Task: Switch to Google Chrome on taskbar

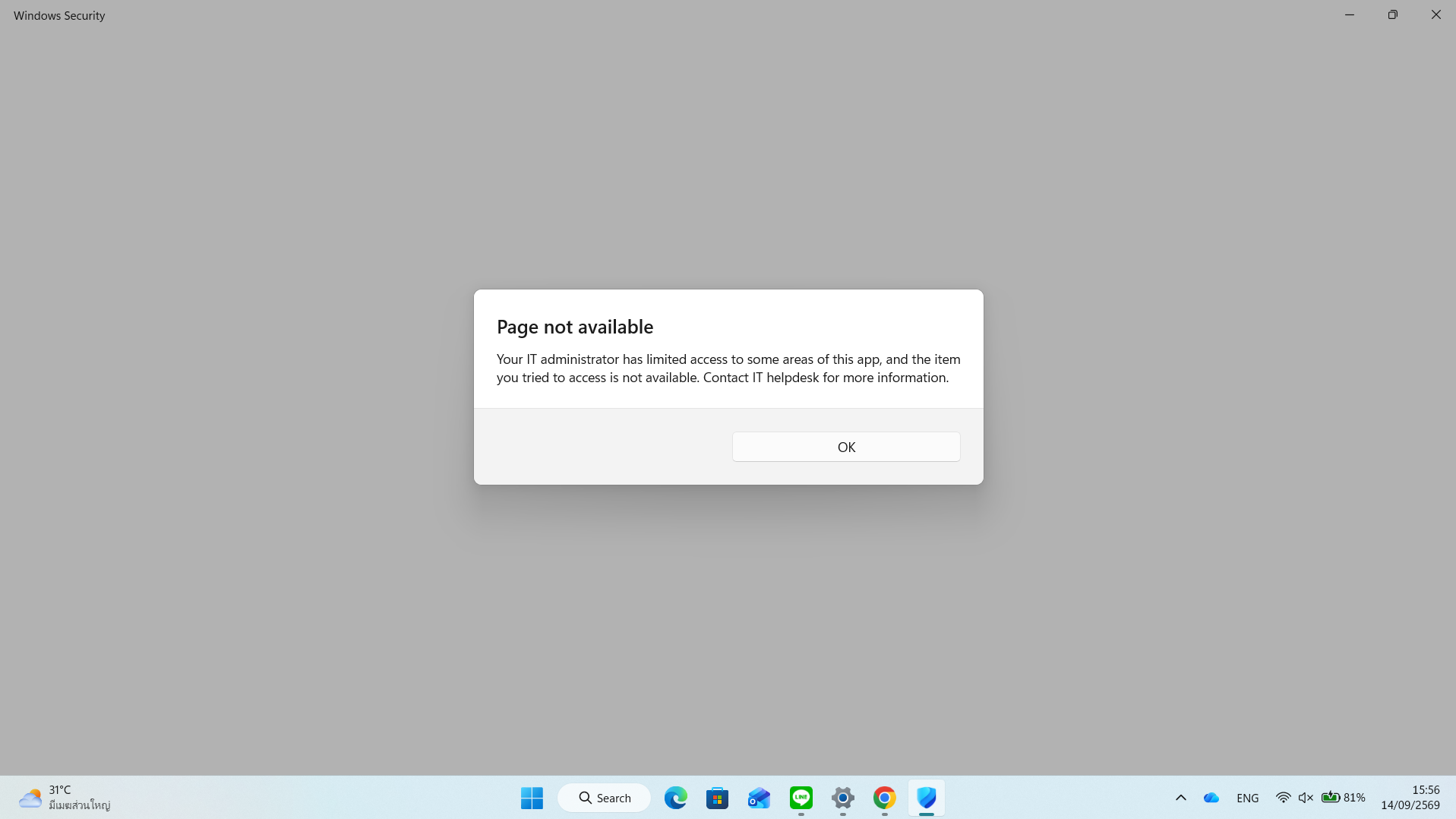Action: [884, 798]
